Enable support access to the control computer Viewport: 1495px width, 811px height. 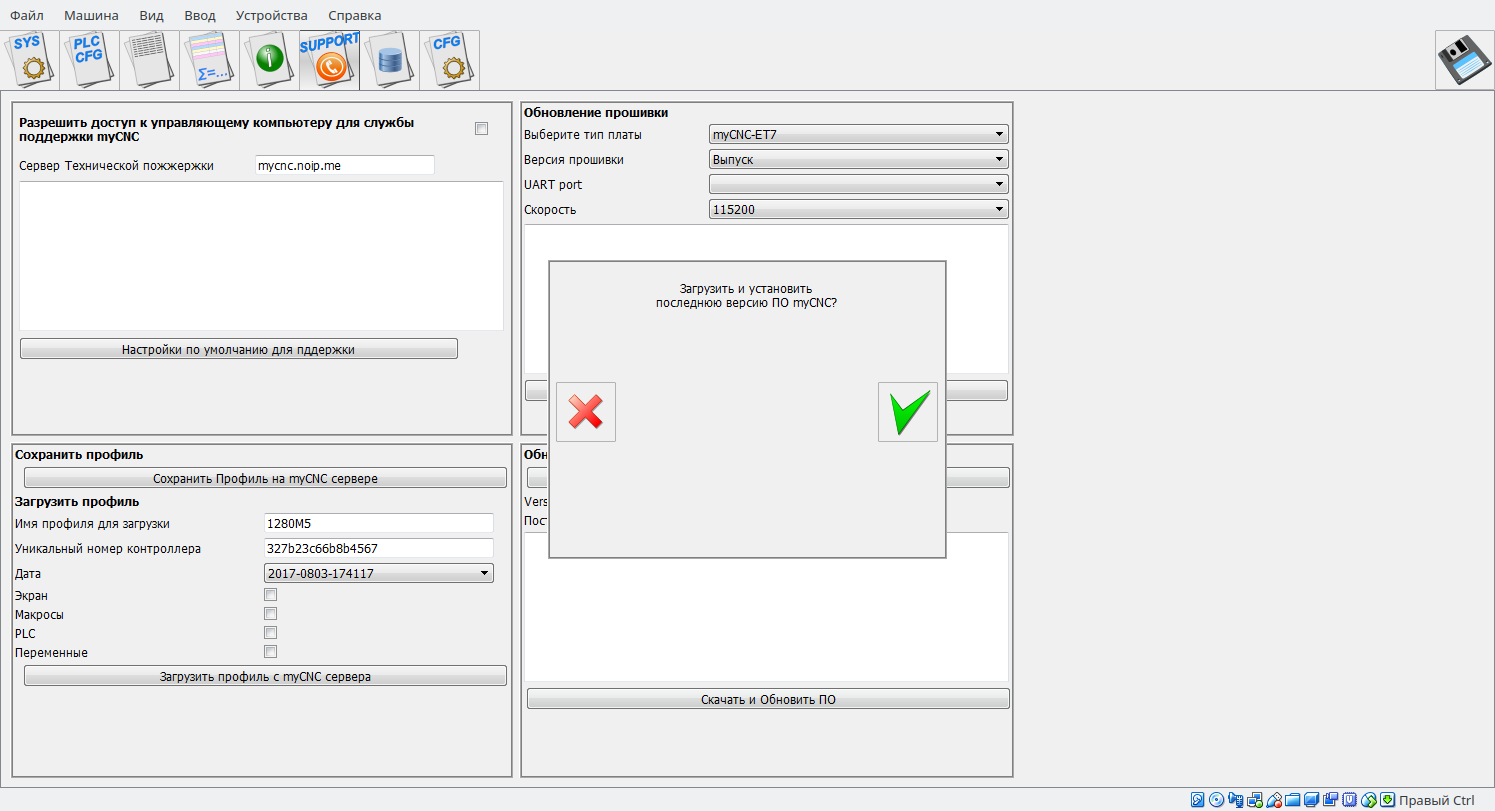(481, 129)
